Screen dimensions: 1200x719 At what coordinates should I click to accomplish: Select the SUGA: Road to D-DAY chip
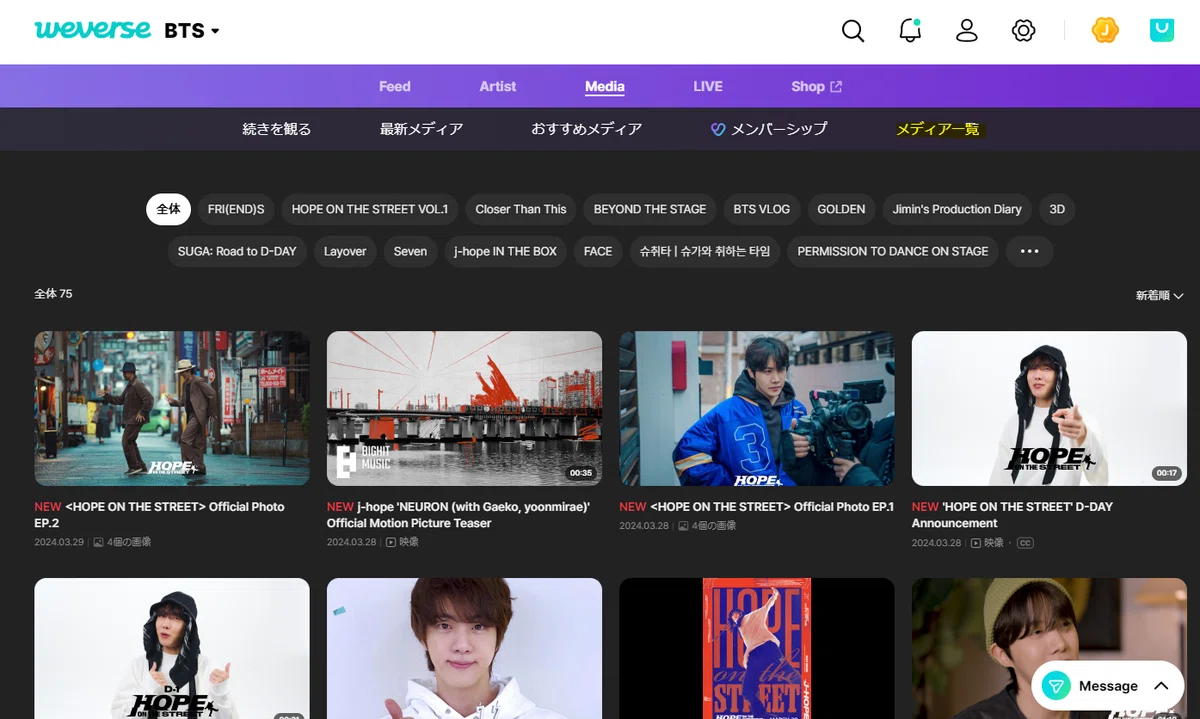pos(237,251)
